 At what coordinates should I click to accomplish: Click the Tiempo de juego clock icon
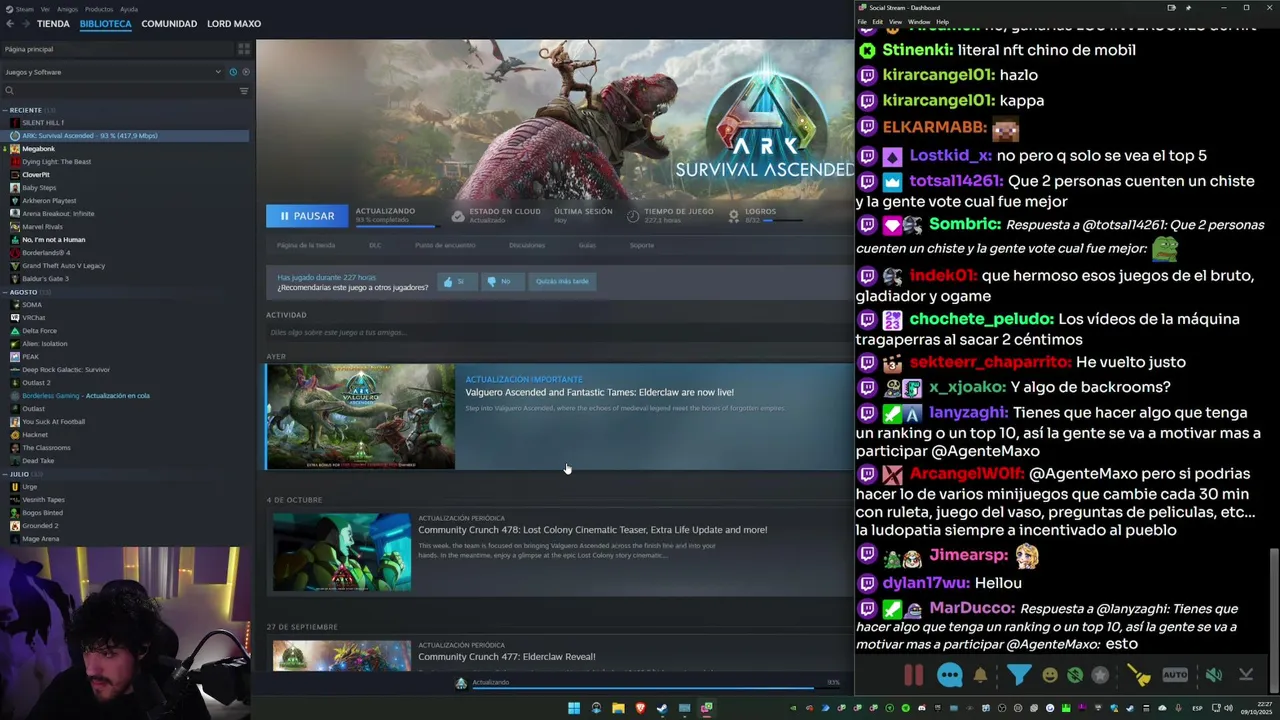633,216
